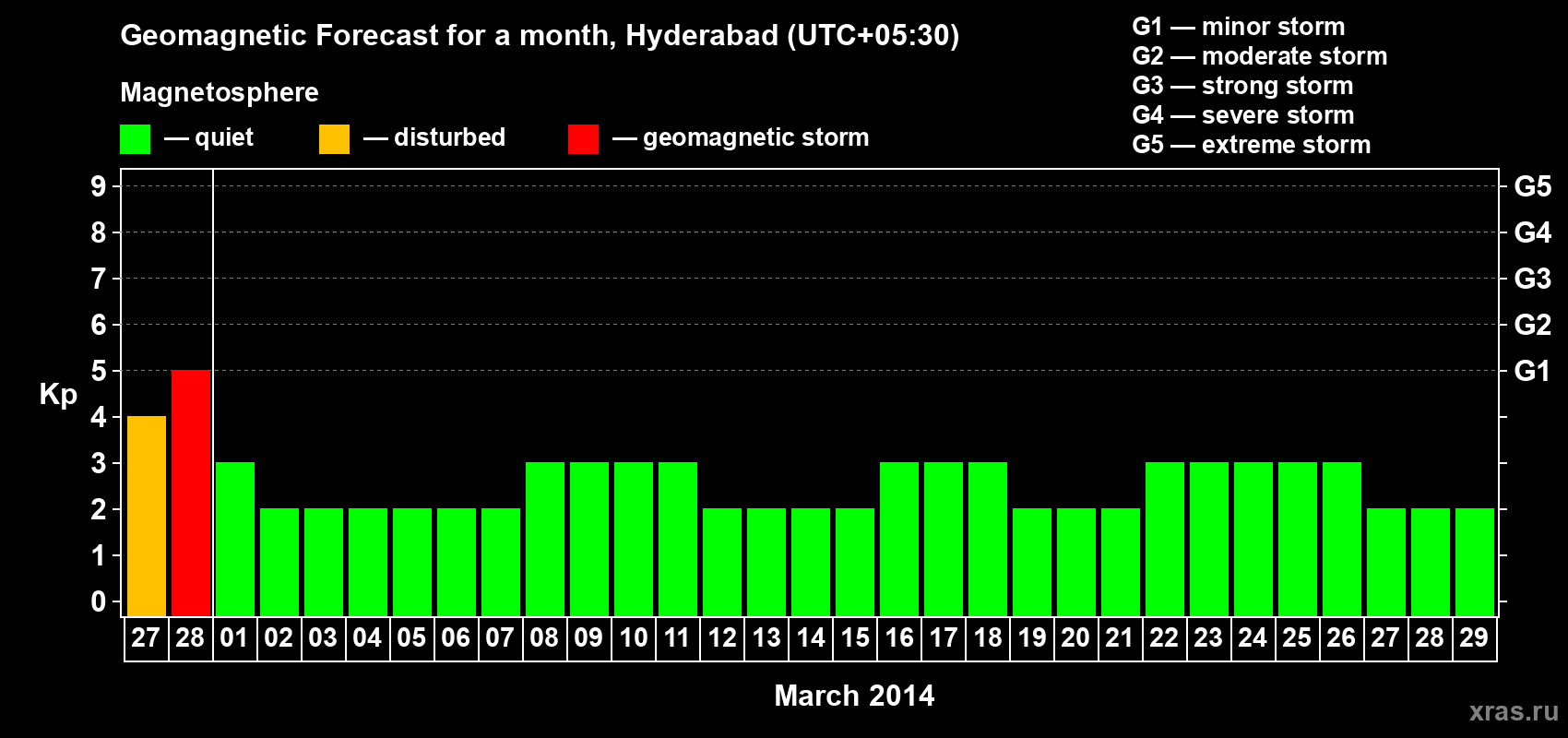Click date label 03 below the chart
This screenshot has width=1568, height=738.
(323, 637)
